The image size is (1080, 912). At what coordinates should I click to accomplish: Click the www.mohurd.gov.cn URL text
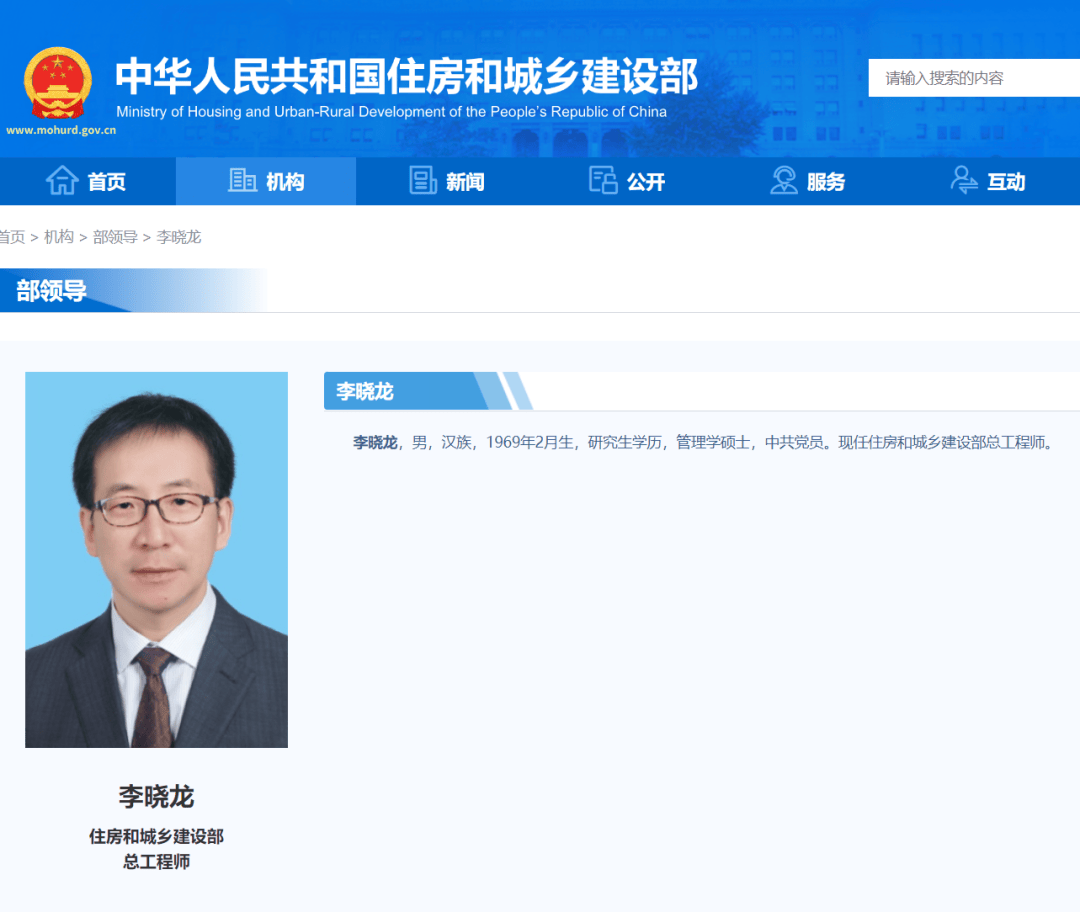(61, 130)
